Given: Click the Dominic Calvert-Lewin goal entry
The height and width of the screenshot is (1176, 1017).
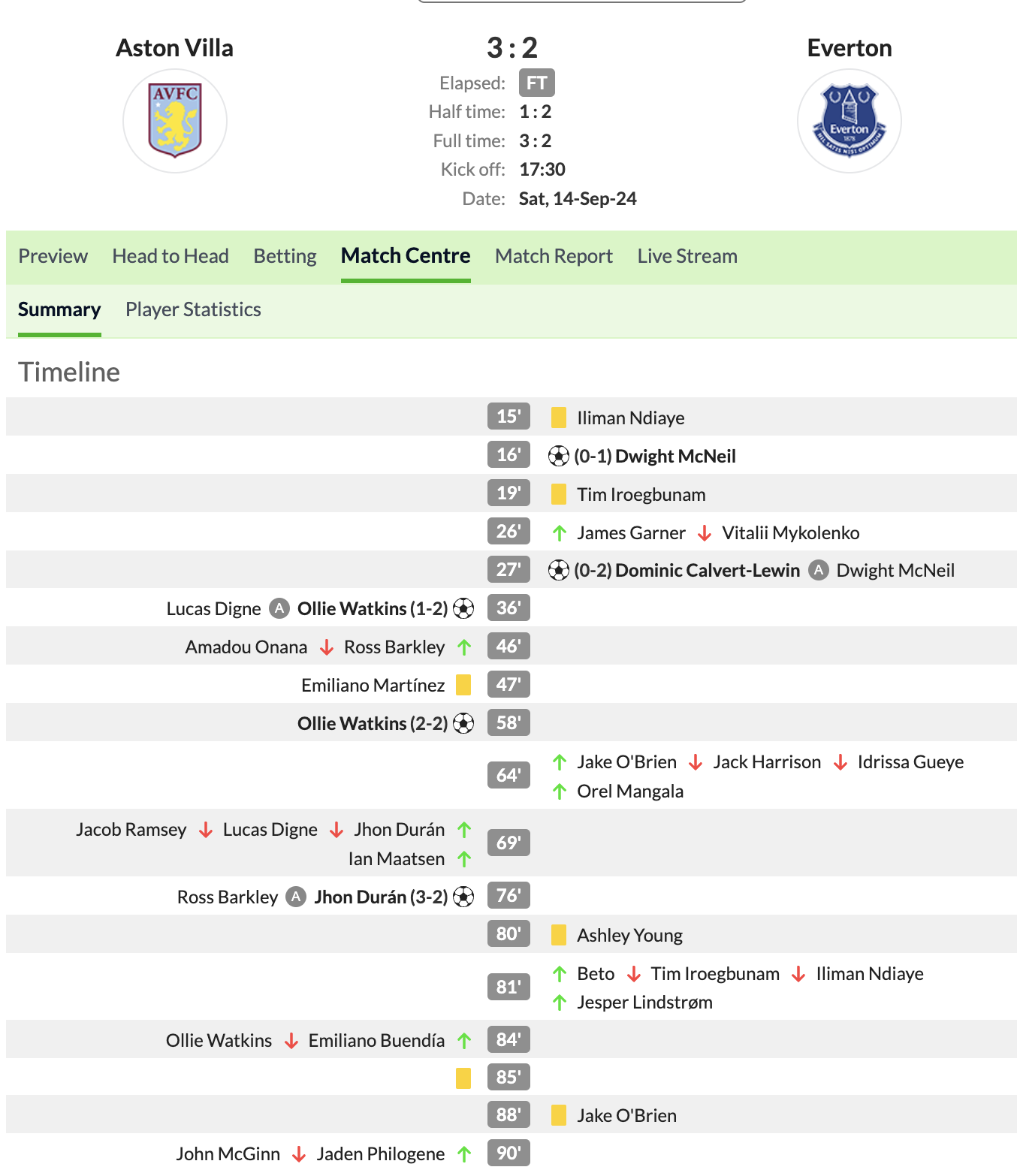Looking at the screenshot, I should coord(687,570).
